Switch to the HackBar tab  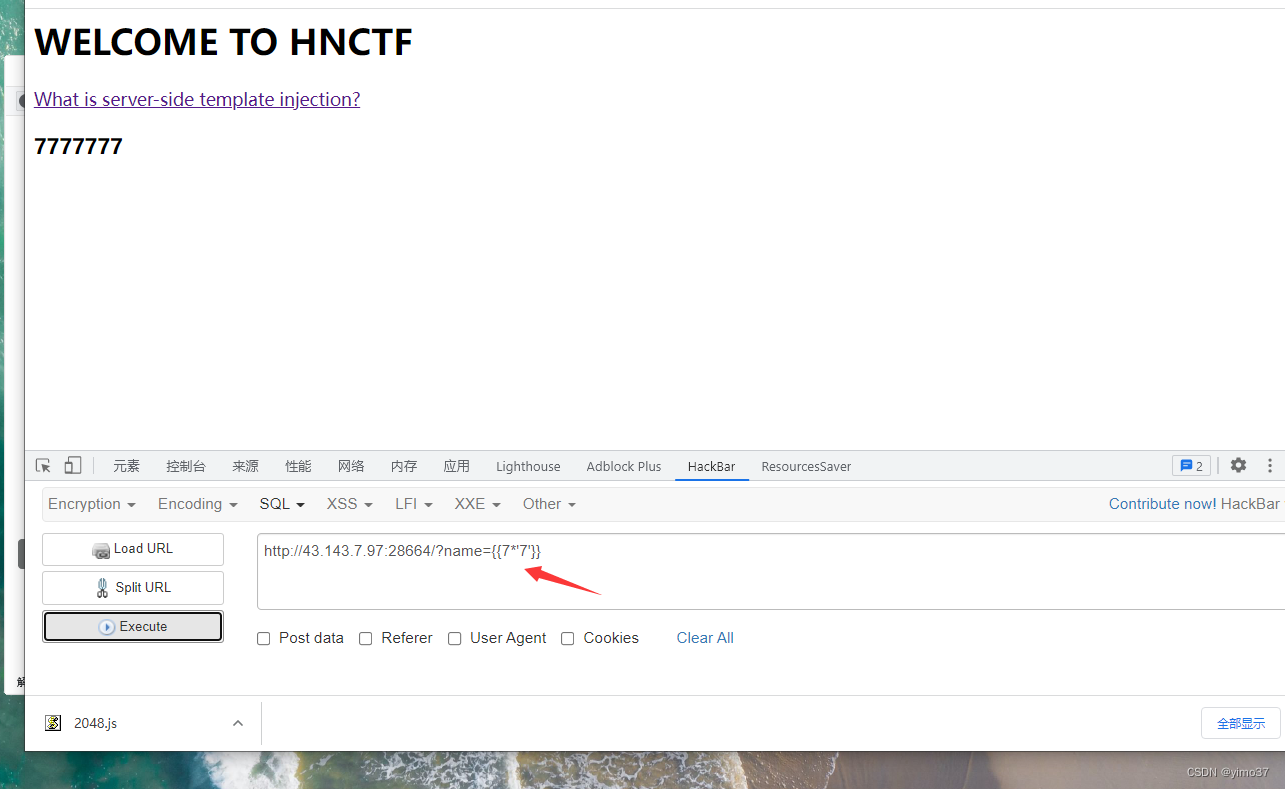pyautogui.click(x=711, y=466)
